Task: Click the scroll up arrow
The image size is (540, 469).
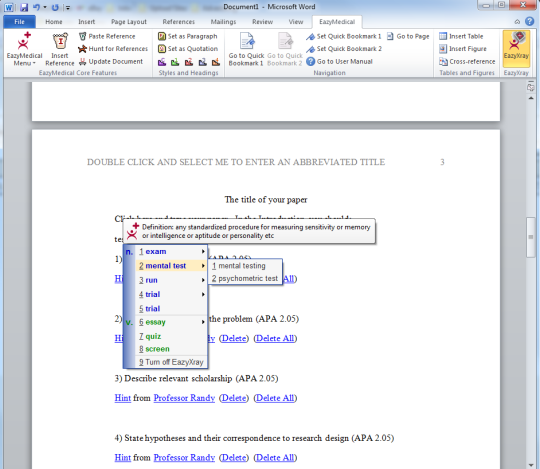Action: click(x=531, y=98)
